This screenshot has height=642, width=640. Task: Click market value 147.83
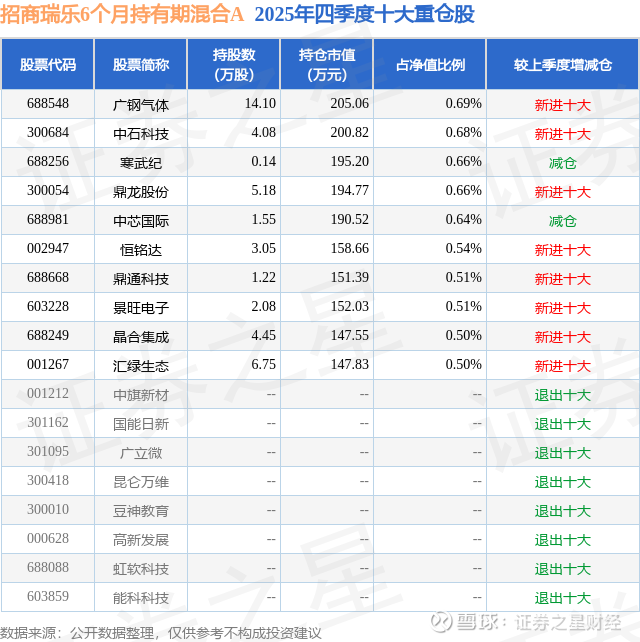click(x=350, y=364)
